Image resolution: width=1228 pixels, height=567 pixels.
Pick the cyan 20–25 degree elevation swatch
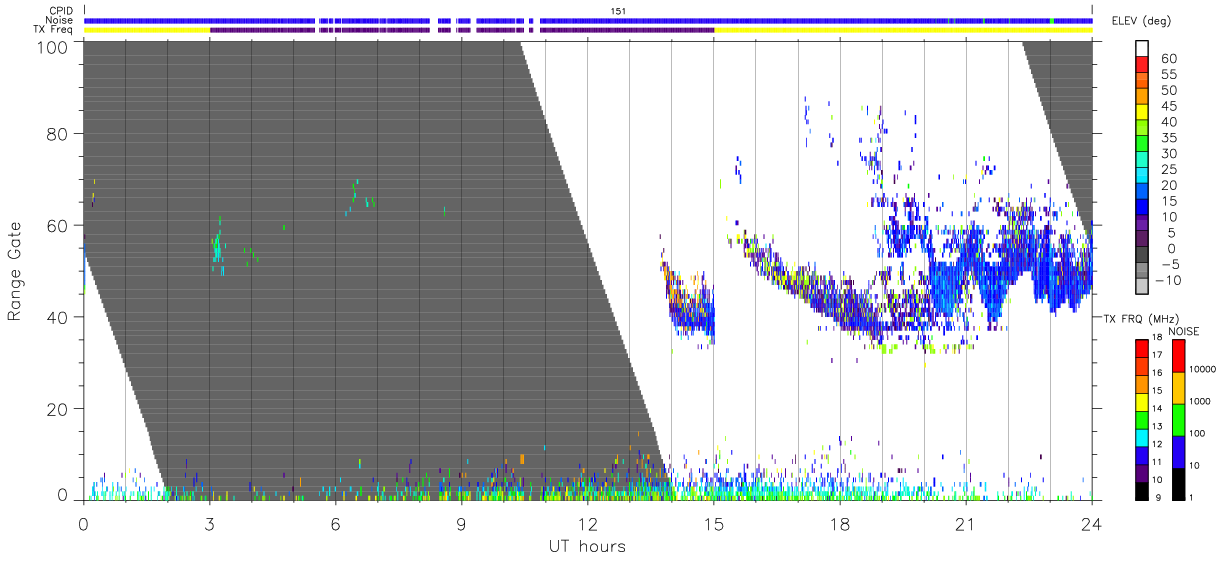1142,177
